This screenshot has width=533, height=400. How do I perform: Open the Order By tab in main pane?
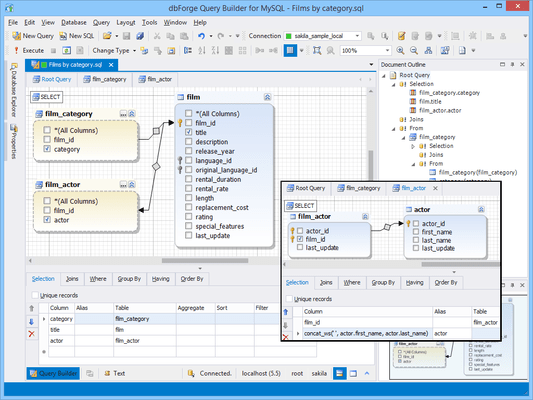click(x=192, y=279)
